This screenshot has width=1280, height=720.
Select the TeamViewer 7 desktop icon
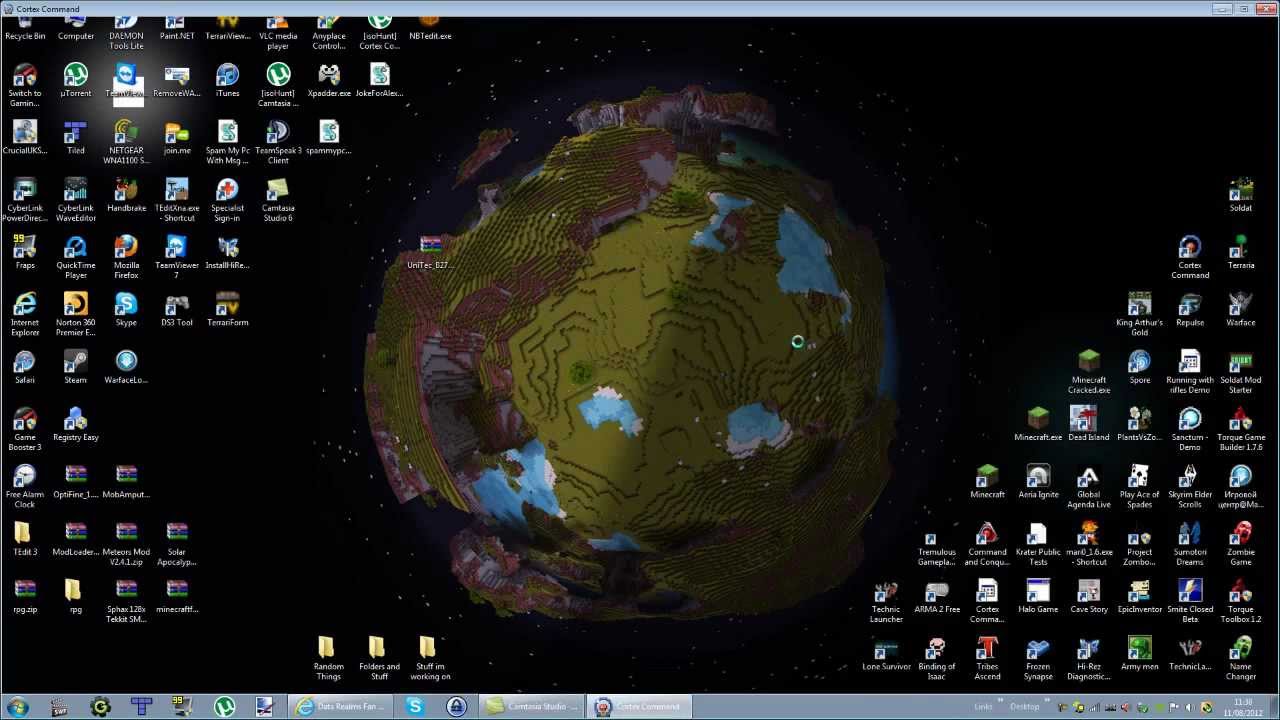tap(177, 257)
